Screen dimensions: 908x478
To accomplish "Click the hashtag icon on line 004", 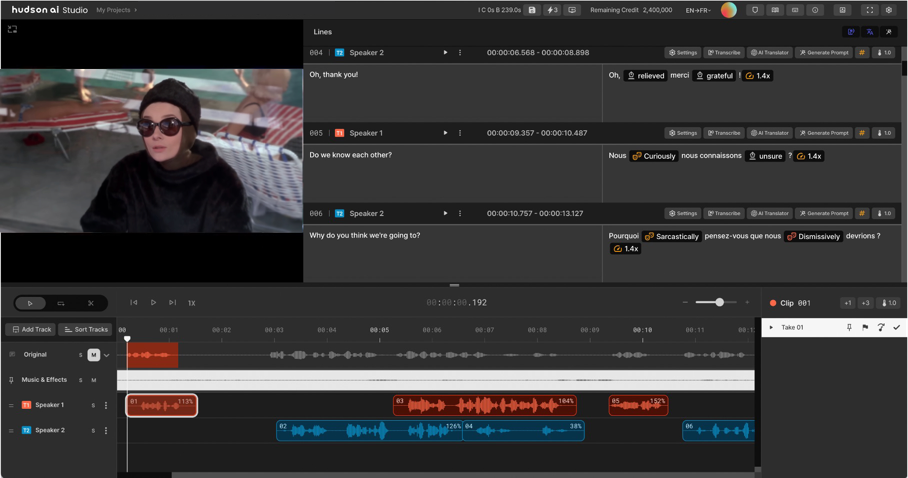I will (862, 52).
